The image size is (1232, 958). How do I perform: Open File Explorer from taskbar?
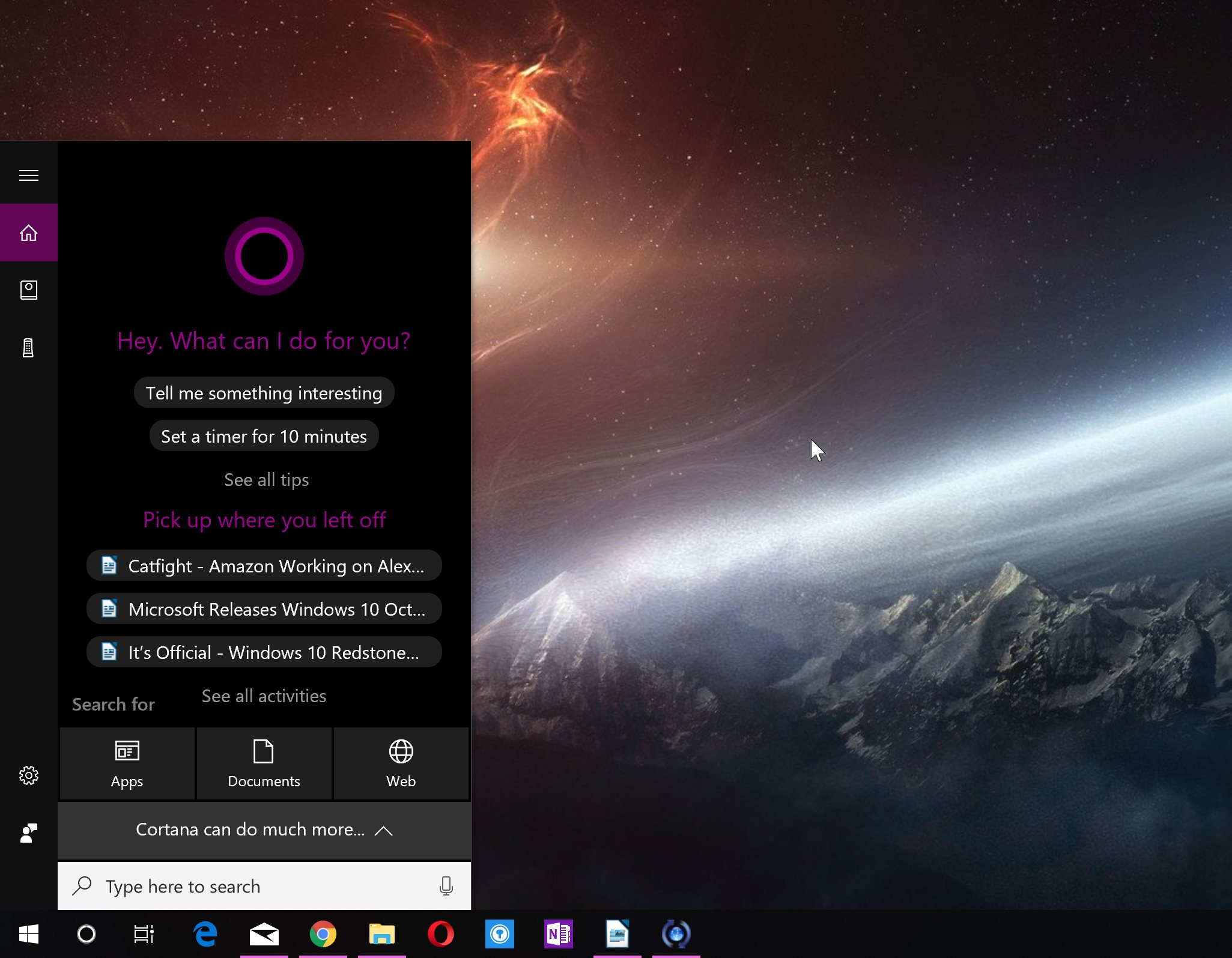[382, 934]
